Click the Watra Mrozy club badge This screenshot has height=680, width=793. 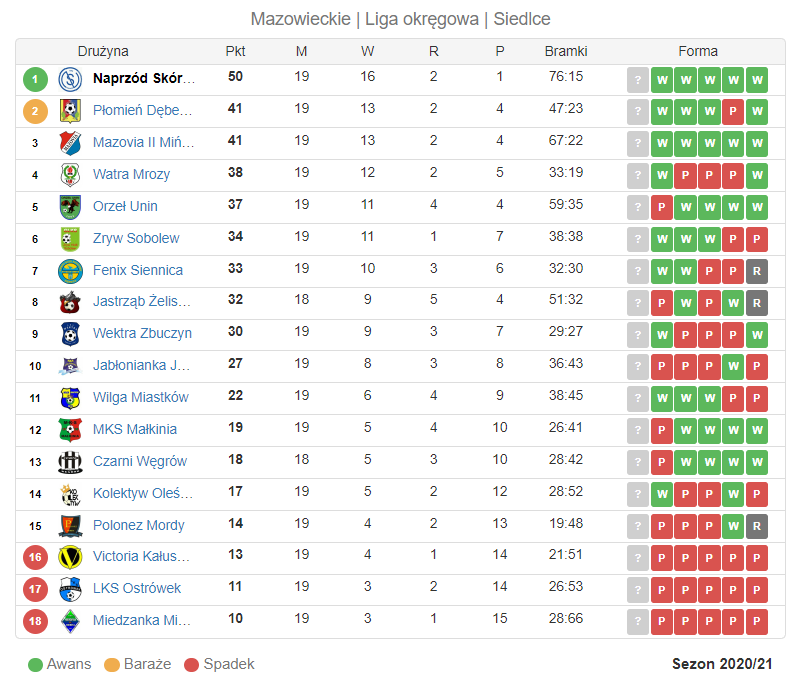70,175
